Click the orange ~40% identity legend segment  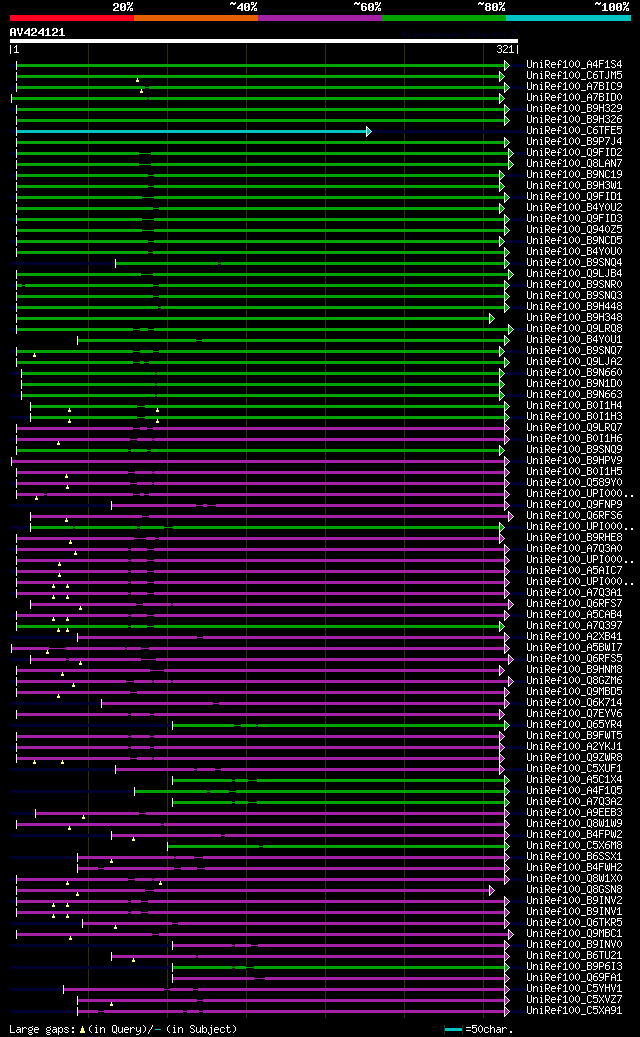pyautogui.click(x=196, y=18)
